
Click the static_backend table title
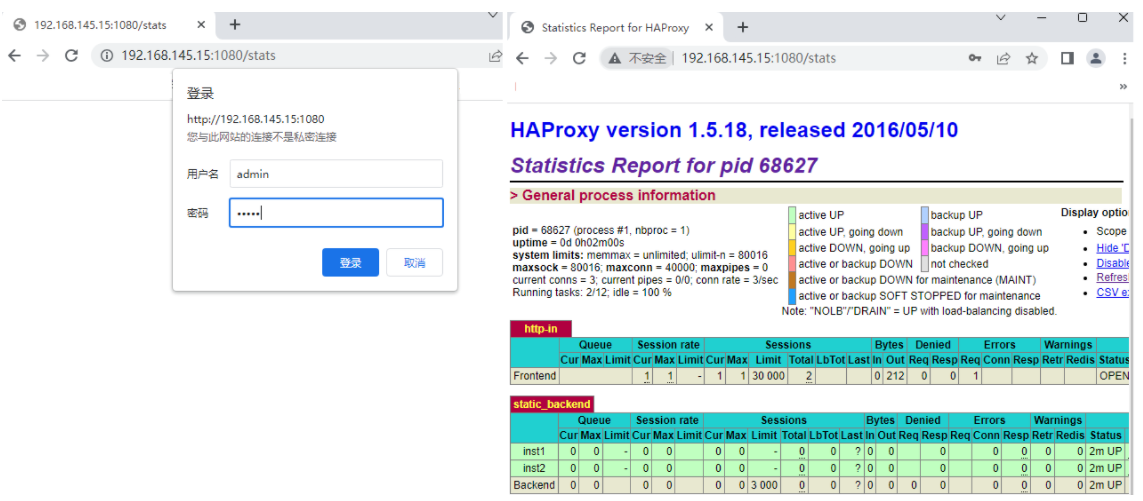[x=552, y=403]
